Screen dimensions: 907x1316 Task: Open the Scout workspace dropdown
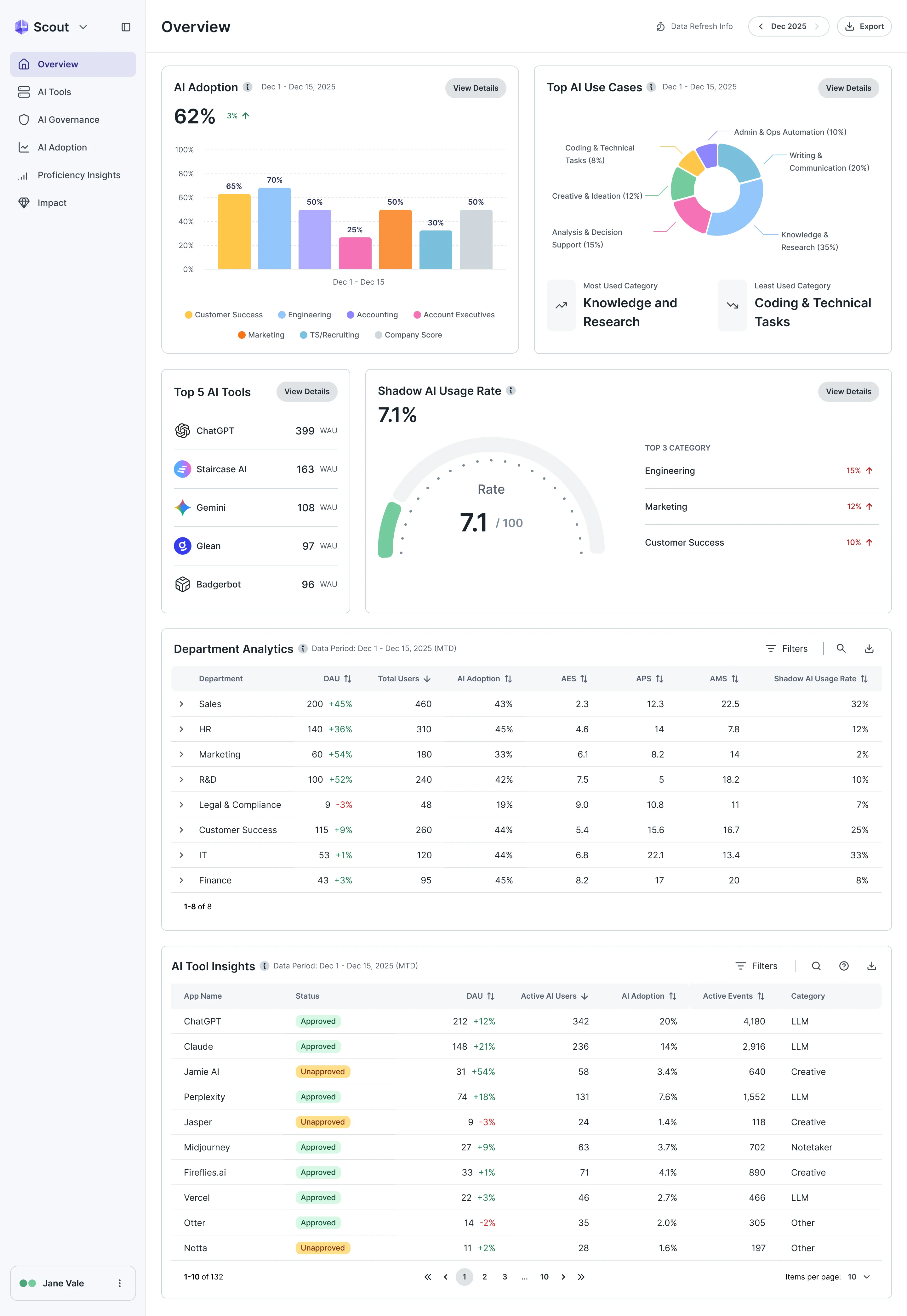(x=83, y=27)
